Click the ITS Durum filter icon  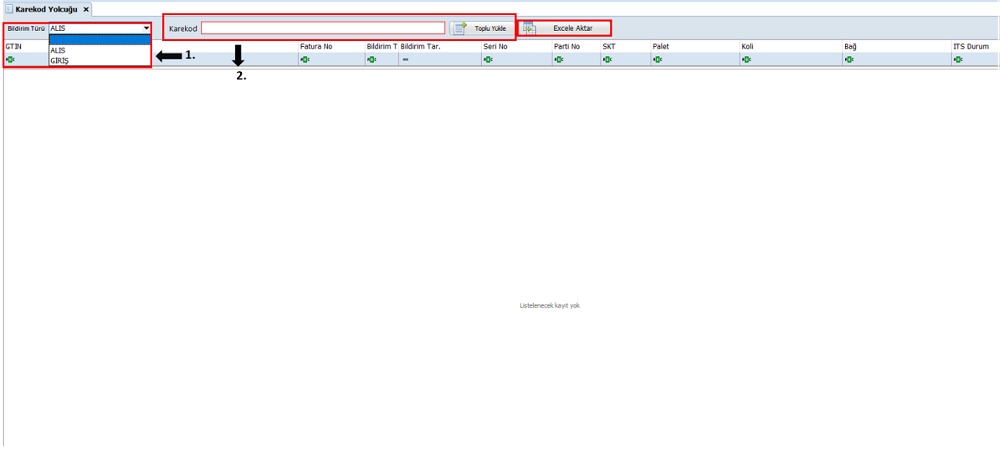pos(957,59)
